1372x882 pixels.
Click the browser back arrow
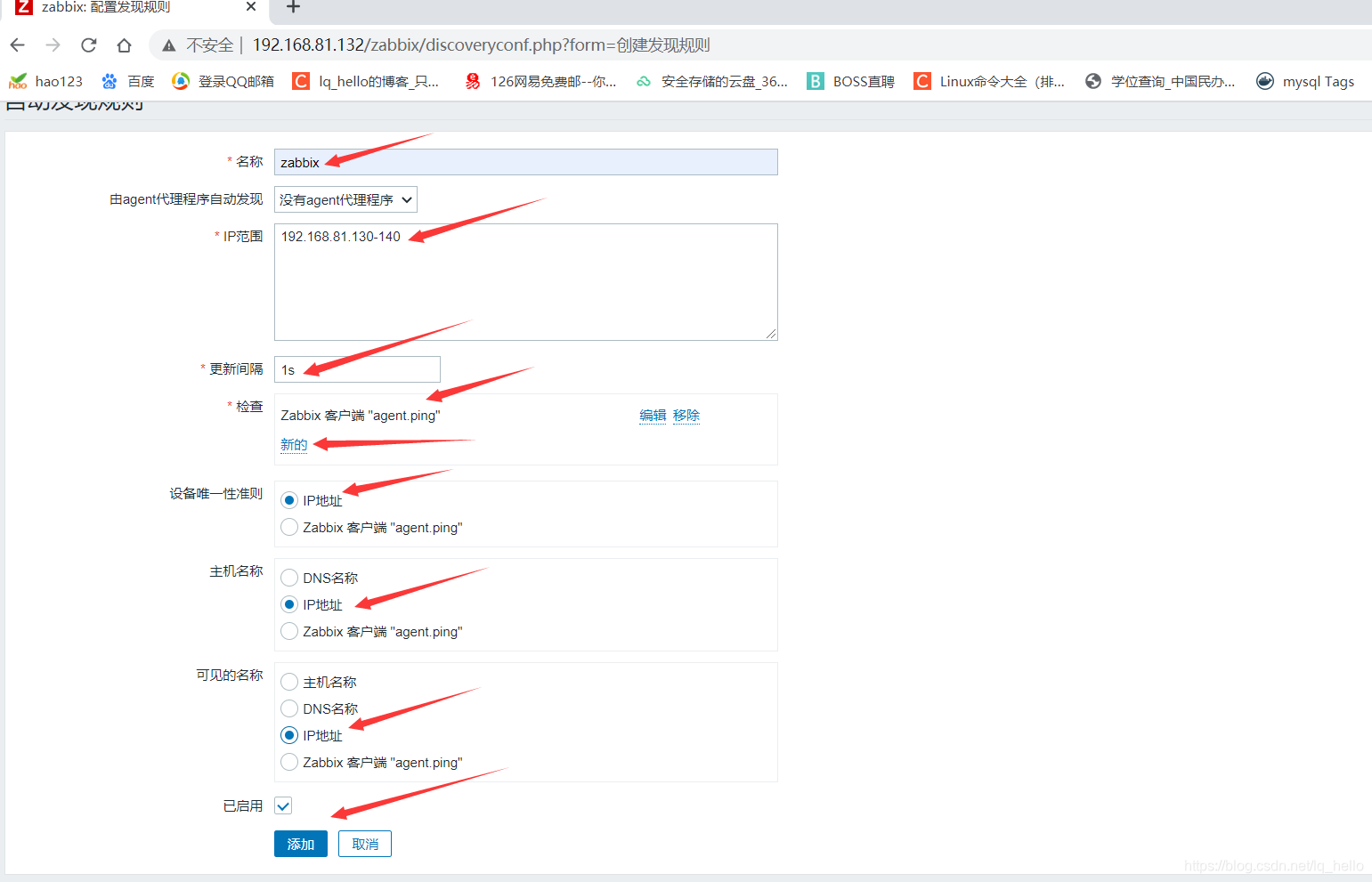pos(18,45)
